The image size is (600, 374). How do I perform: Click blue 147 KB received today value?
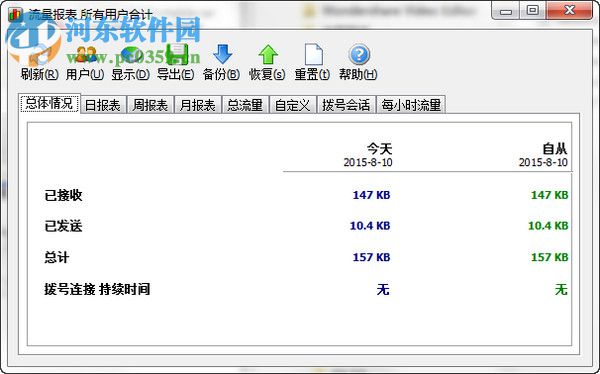(372, 195)
